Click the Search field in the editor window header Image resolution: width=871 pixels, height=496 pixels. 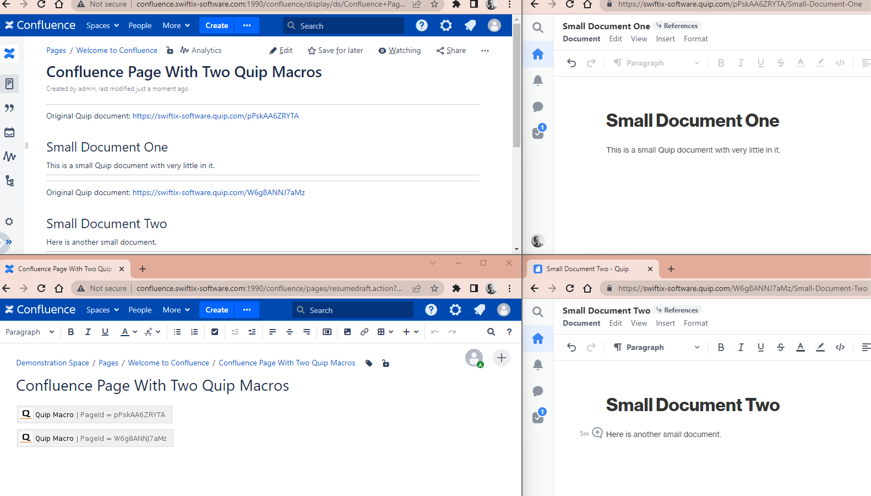(353, 310)
